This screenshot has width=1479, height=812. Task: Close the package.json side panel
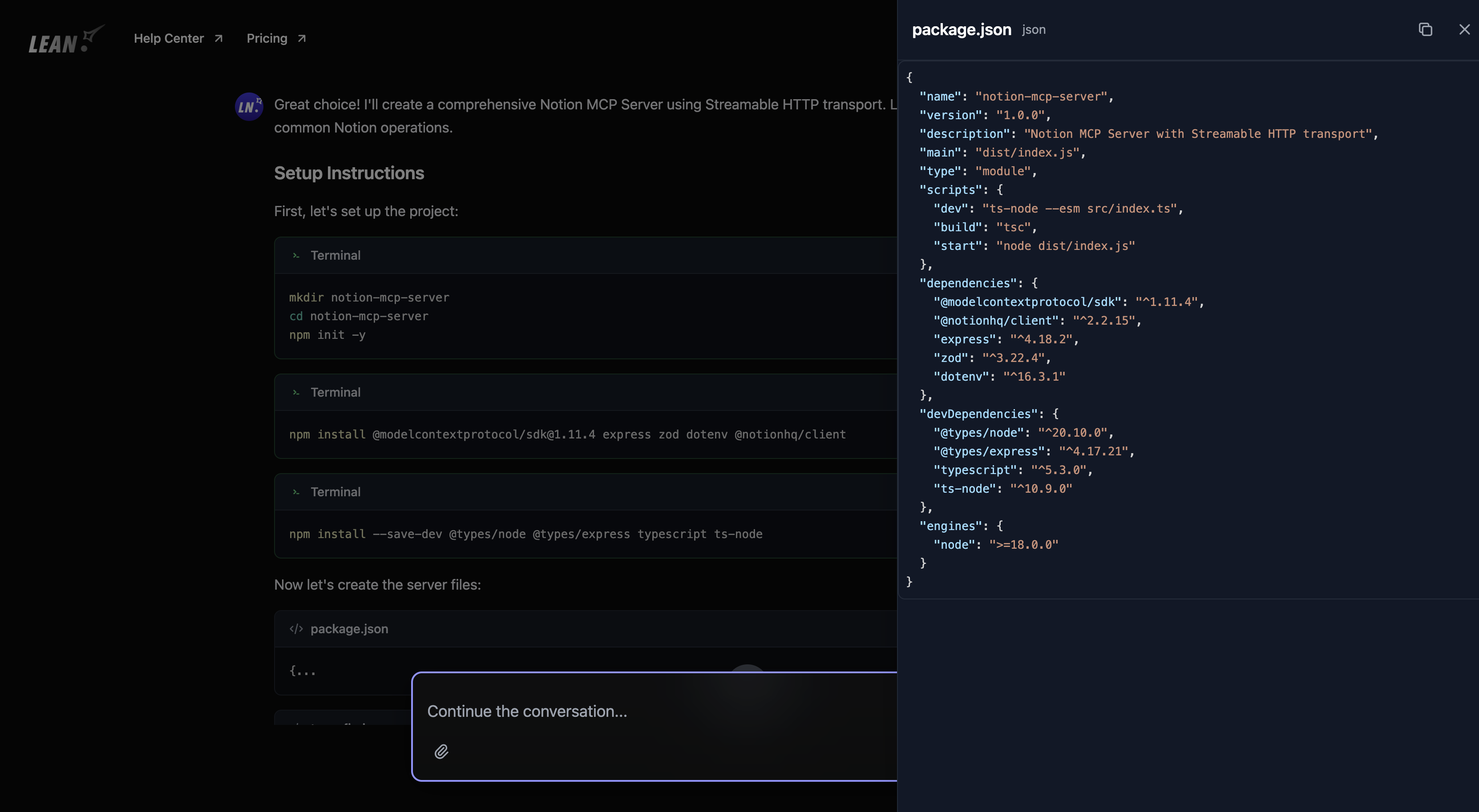point(1465,29)
